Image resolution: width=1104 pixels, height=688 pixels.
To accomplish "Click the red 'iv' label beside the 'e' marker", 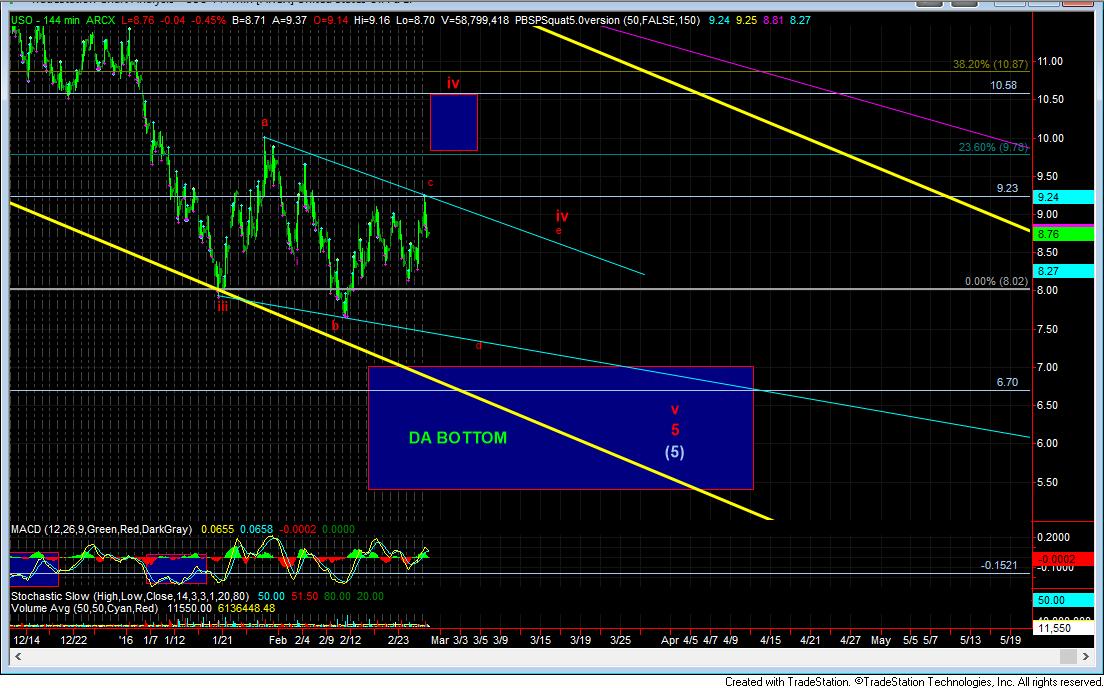I will (561, 216).
